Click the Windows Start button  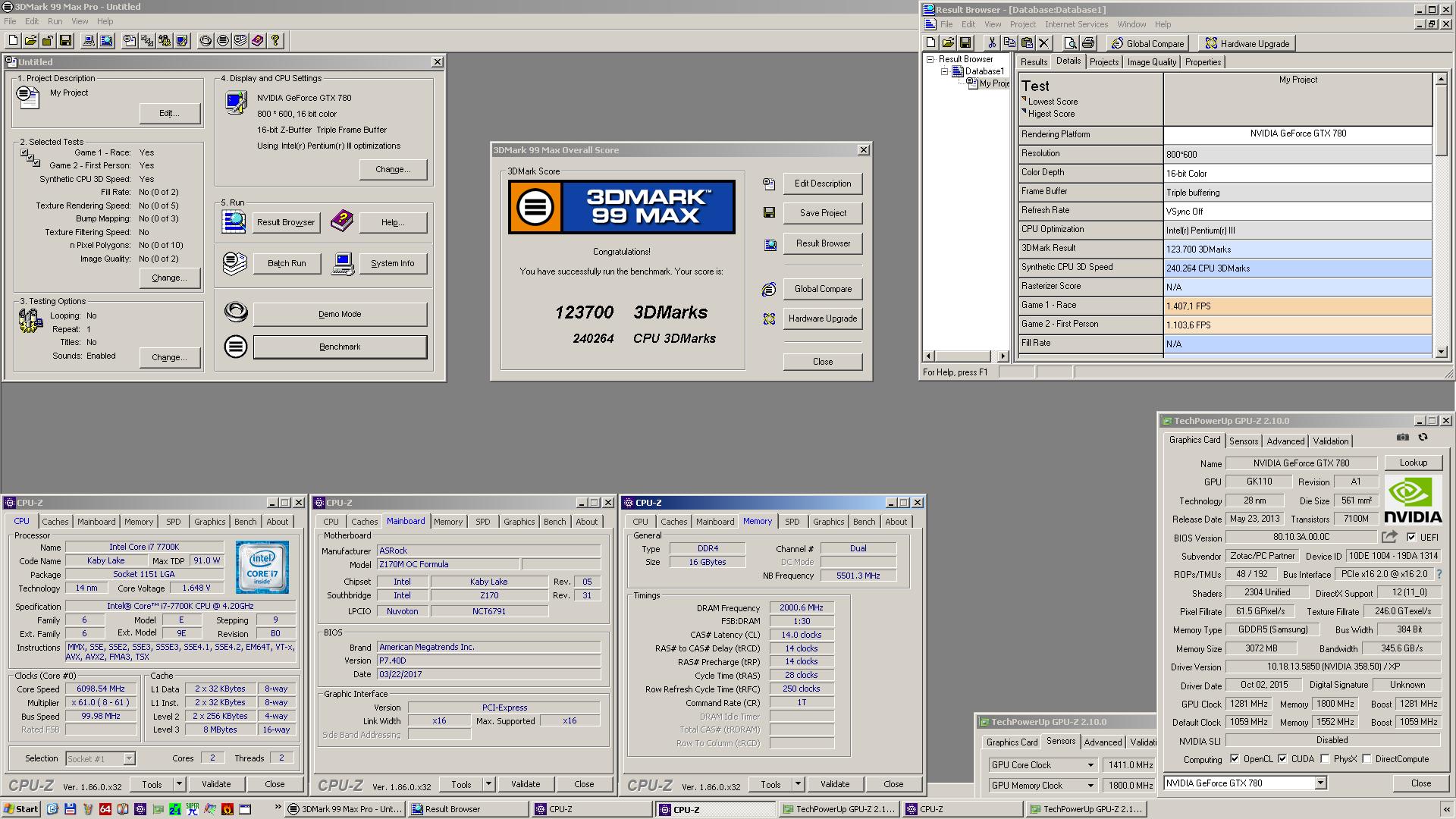[21, 809]
